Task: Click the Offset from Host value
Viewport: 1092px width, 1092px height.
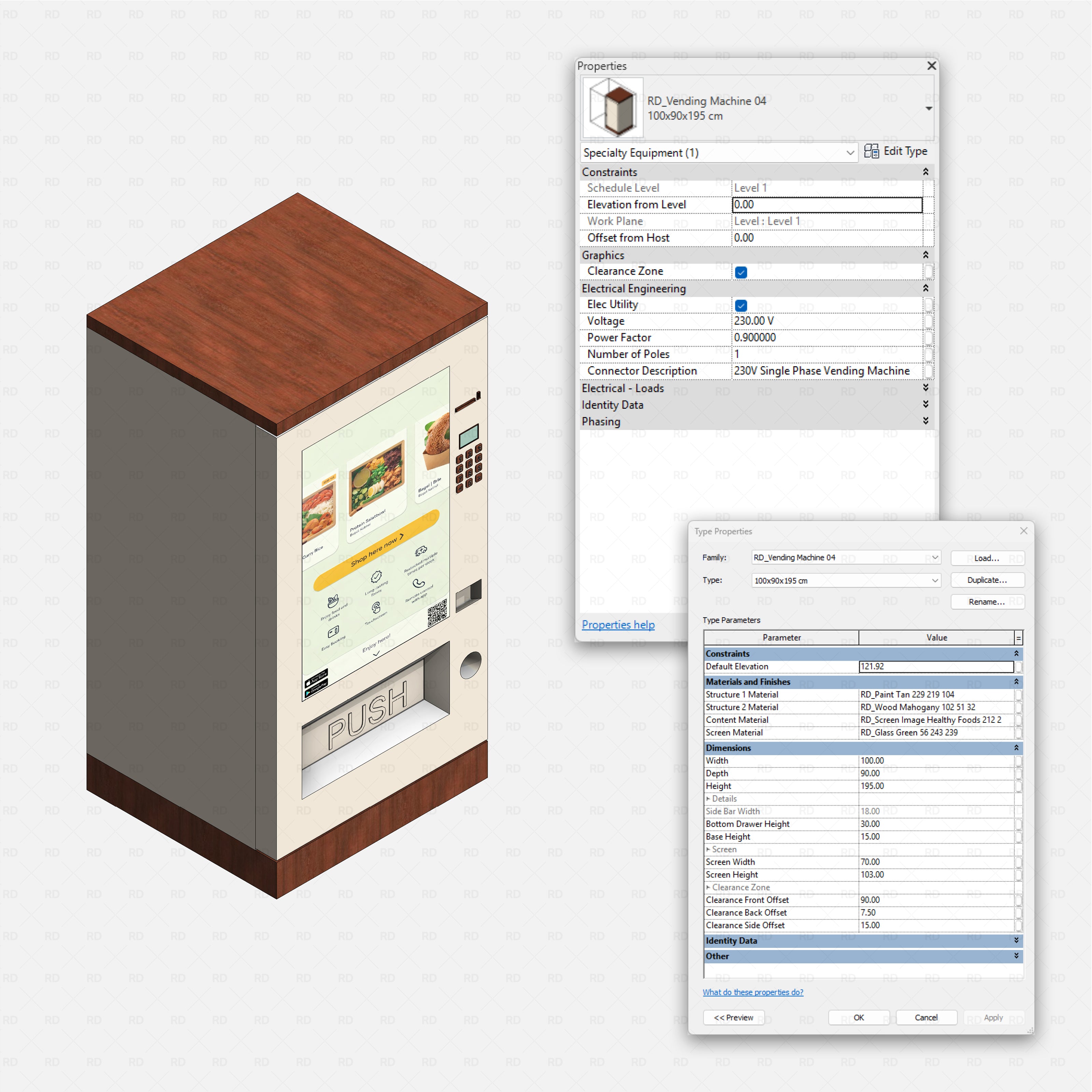Action: point(827,238)
